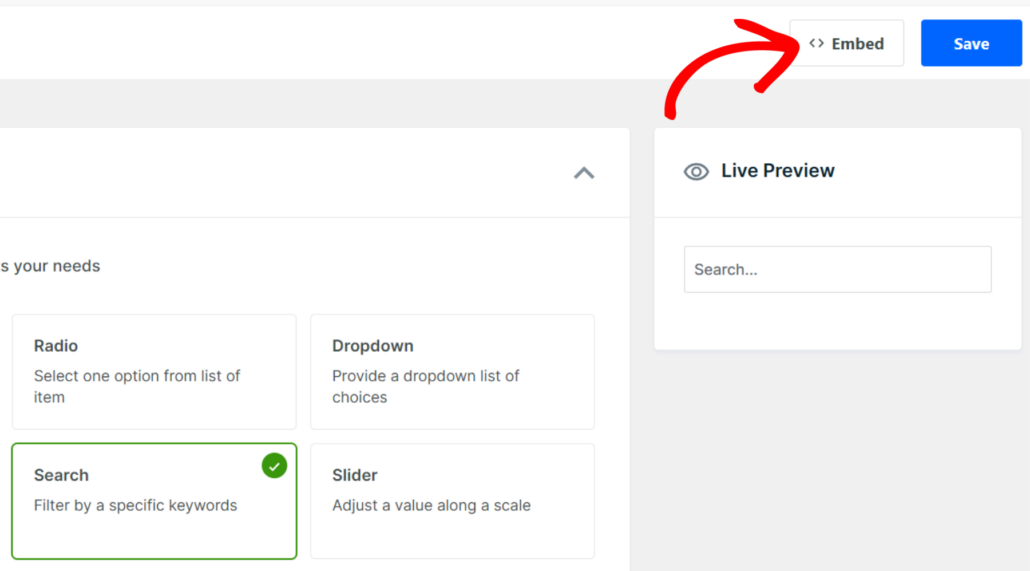Click the 'Filter by a specific keywords' text

[135, 506]
